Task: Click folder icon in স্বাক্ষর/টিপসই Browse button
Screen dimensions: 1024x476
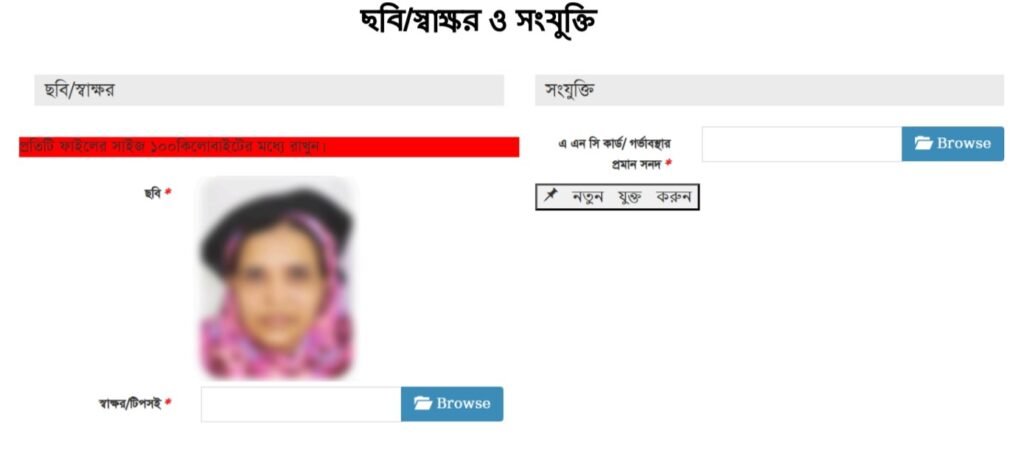Action: click(x=423, y=404)
